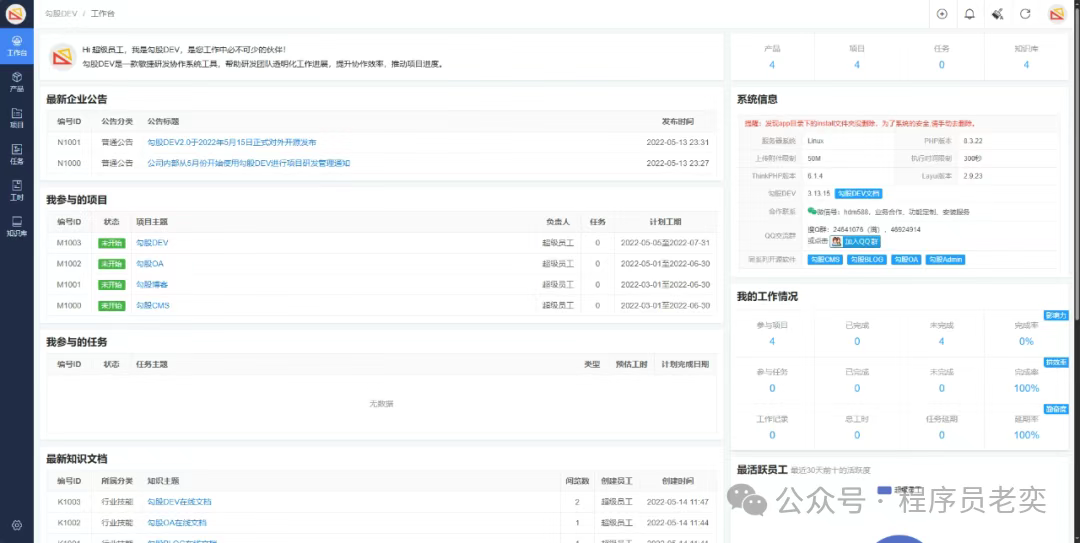Open knowledge doc 勾股DEV在线文档
This screenshot has width=1080, height=543.
(179, 501)
